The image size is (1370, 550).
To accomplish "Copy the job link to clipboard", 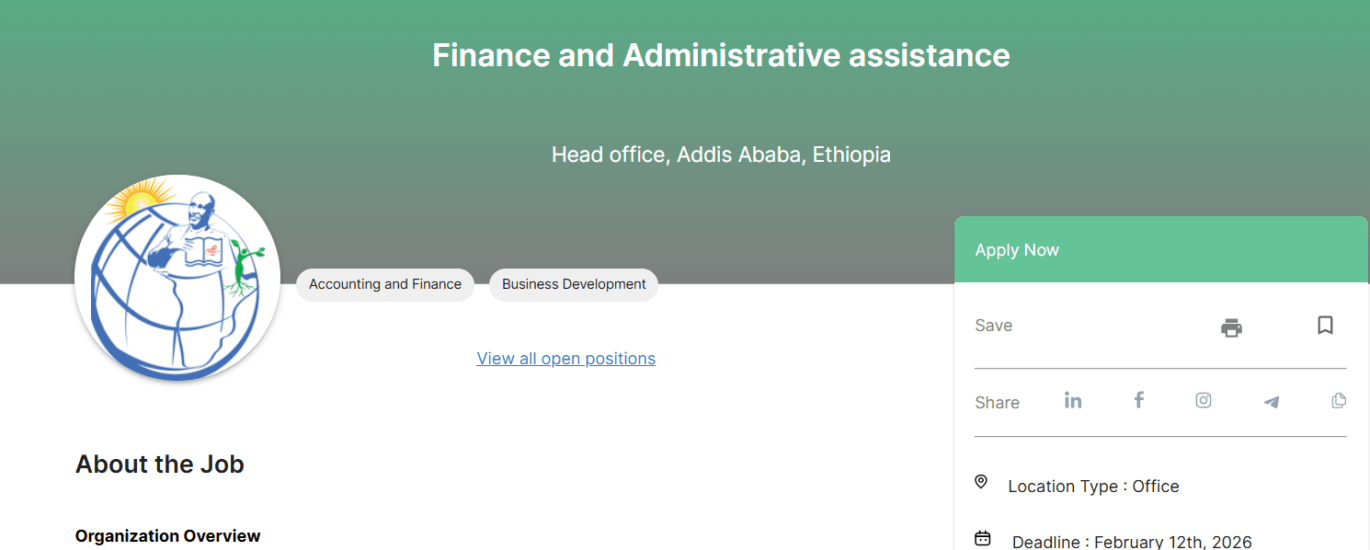I will pos(1338,401).
